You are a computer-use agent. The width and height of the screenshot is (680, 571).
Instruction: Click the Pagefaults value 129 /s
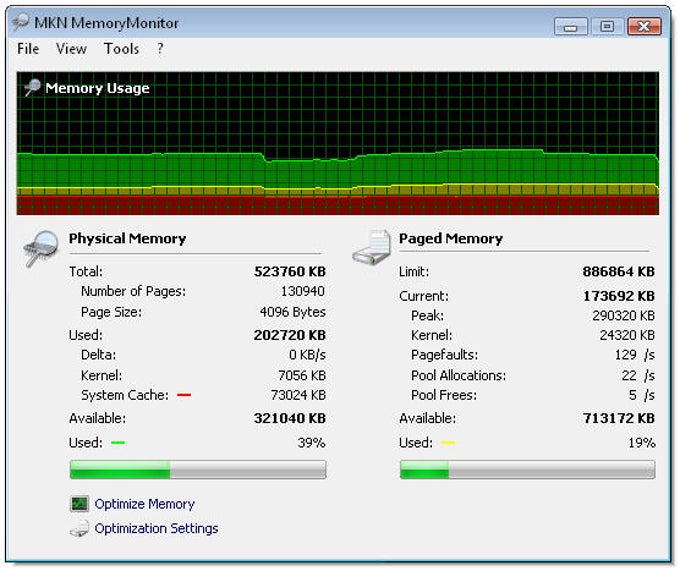click(634, 355)
